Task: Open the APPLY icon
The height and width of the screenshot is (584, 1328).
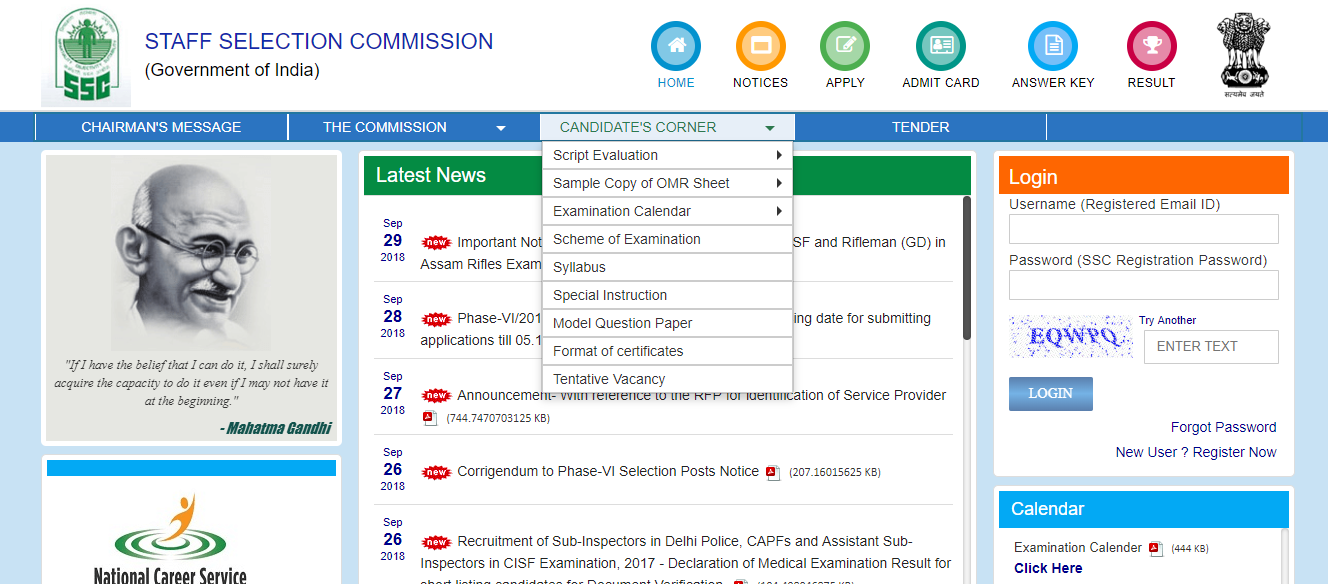Action: coord(845,46)
